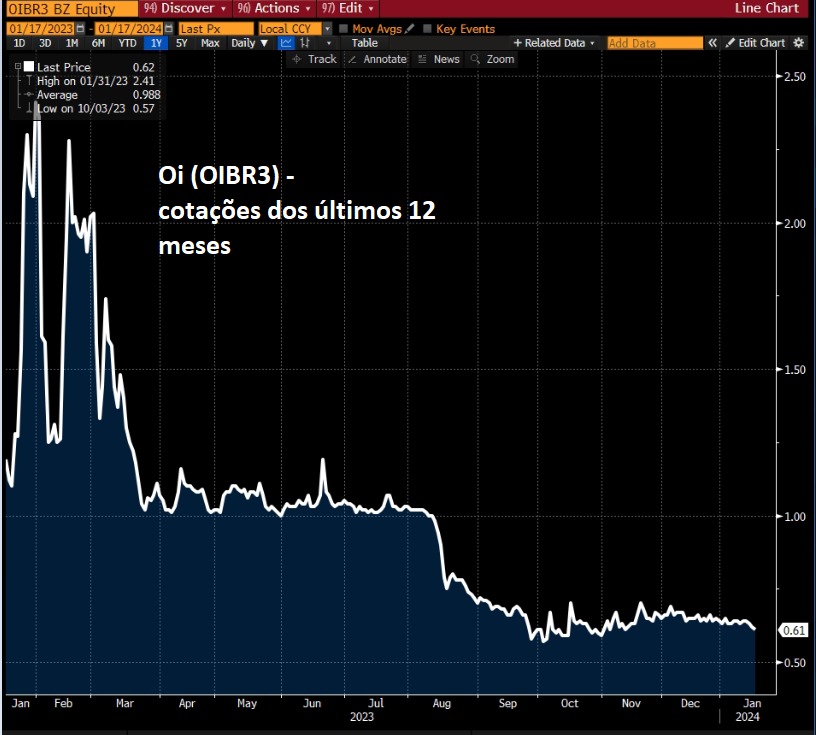This screenshot has height=735, width=816.
Task: Select the 1M time range
Action: coord(72,43)
